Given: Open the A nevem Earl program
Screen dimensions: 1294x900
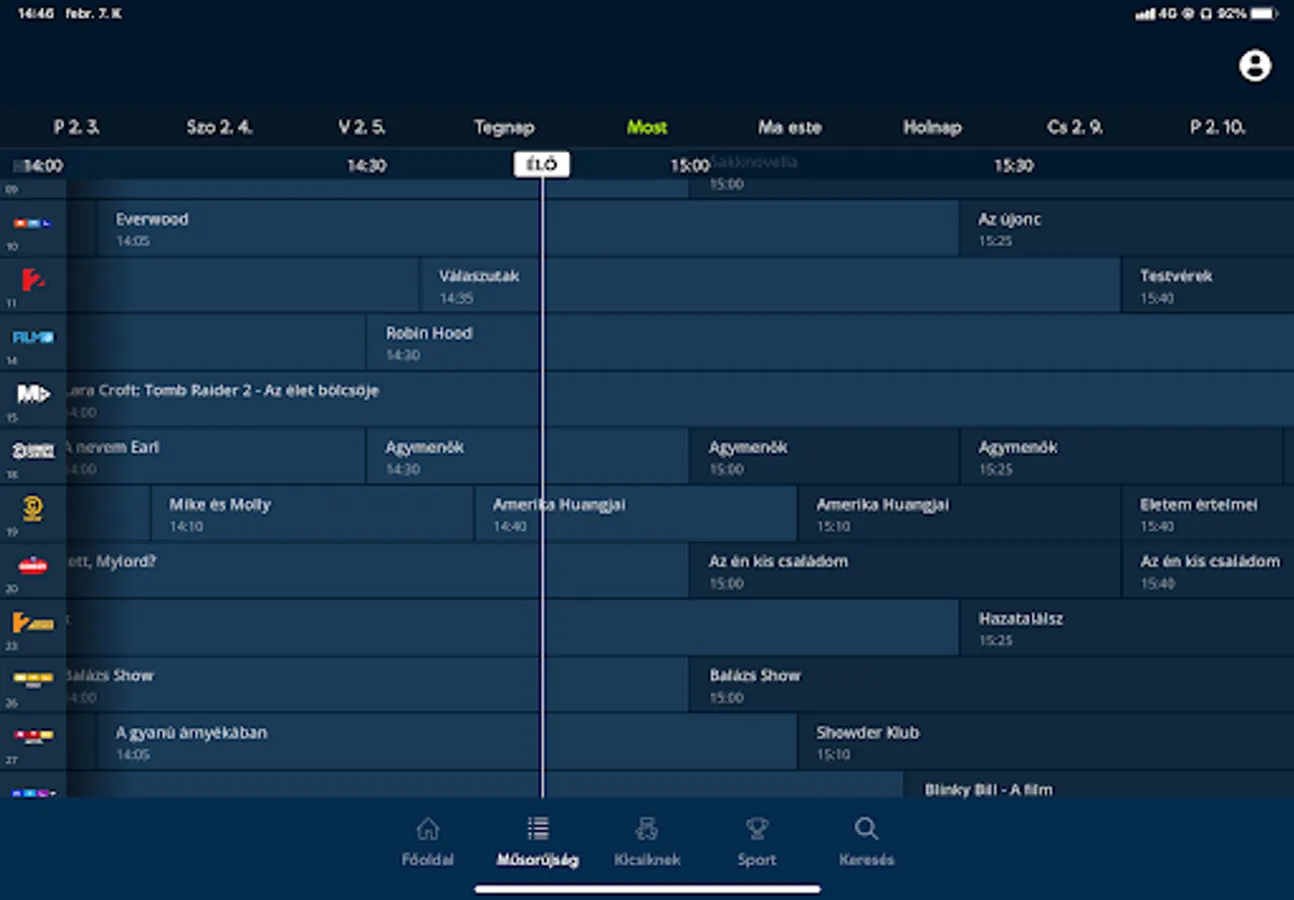Looking at the screenshot, I should pos(215,456).
